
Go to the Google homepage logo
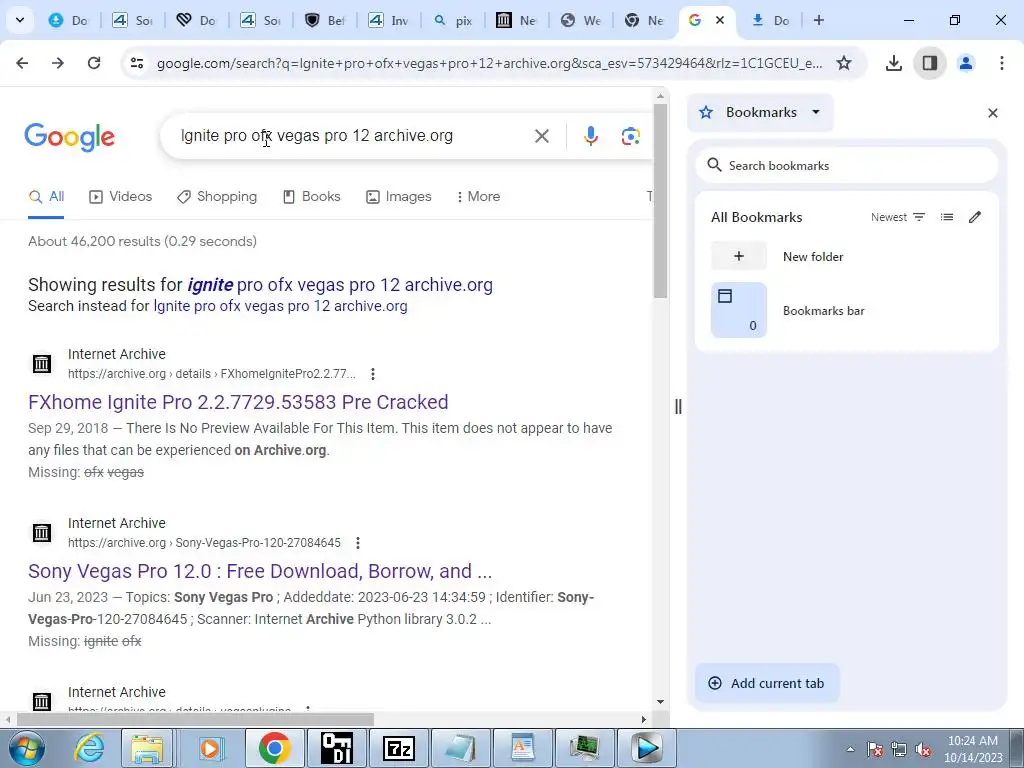pyautogui.click(x=69, y=136)
